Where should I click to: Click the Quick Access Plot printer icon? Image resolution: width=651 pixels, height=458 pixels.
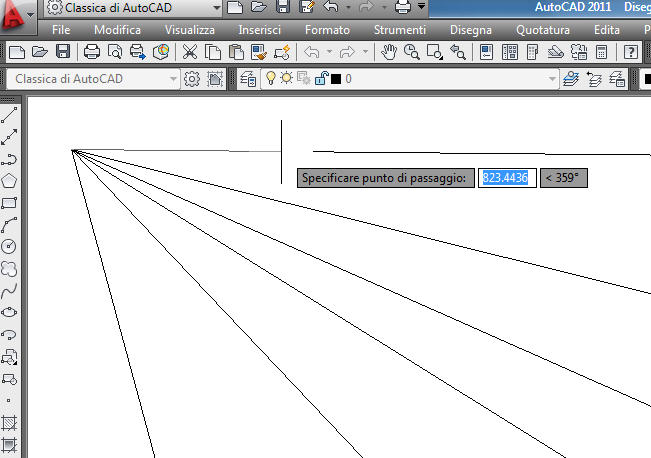(x=402, y=7)
